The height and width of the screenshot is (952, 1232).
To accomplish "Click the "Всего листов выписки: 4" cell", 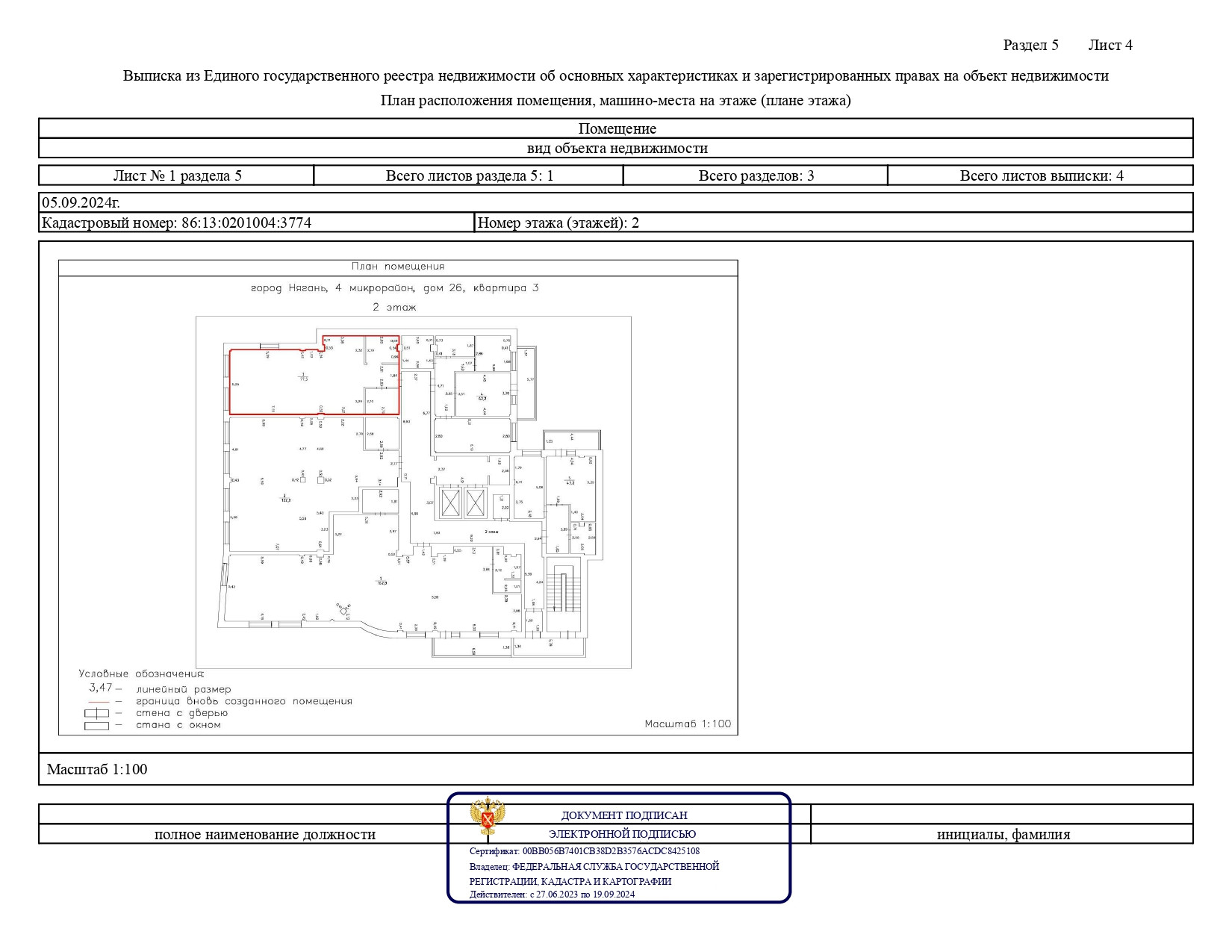I will pos(1041,175).
